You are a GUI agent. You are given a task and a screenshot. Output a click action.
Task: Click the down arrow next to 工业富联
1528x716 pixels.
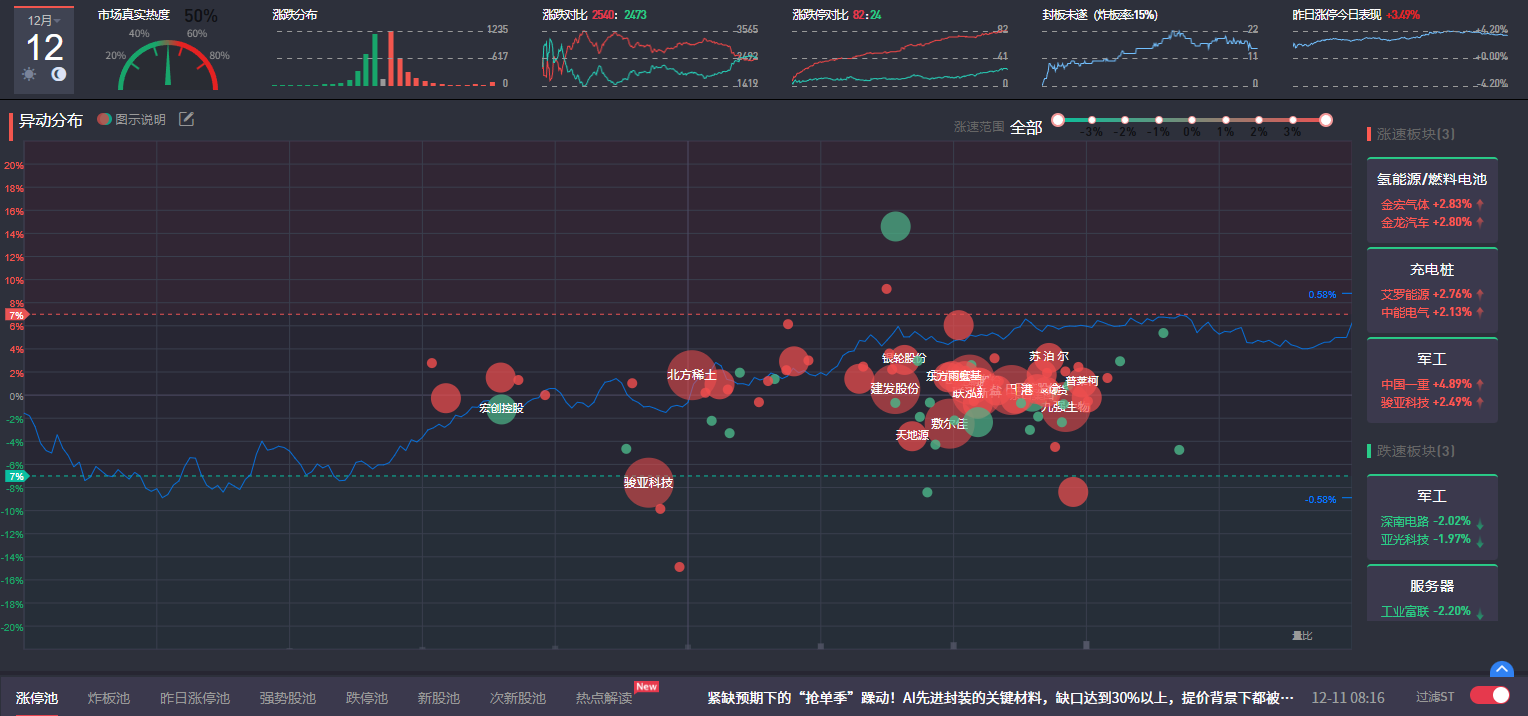coord(1480,613)
